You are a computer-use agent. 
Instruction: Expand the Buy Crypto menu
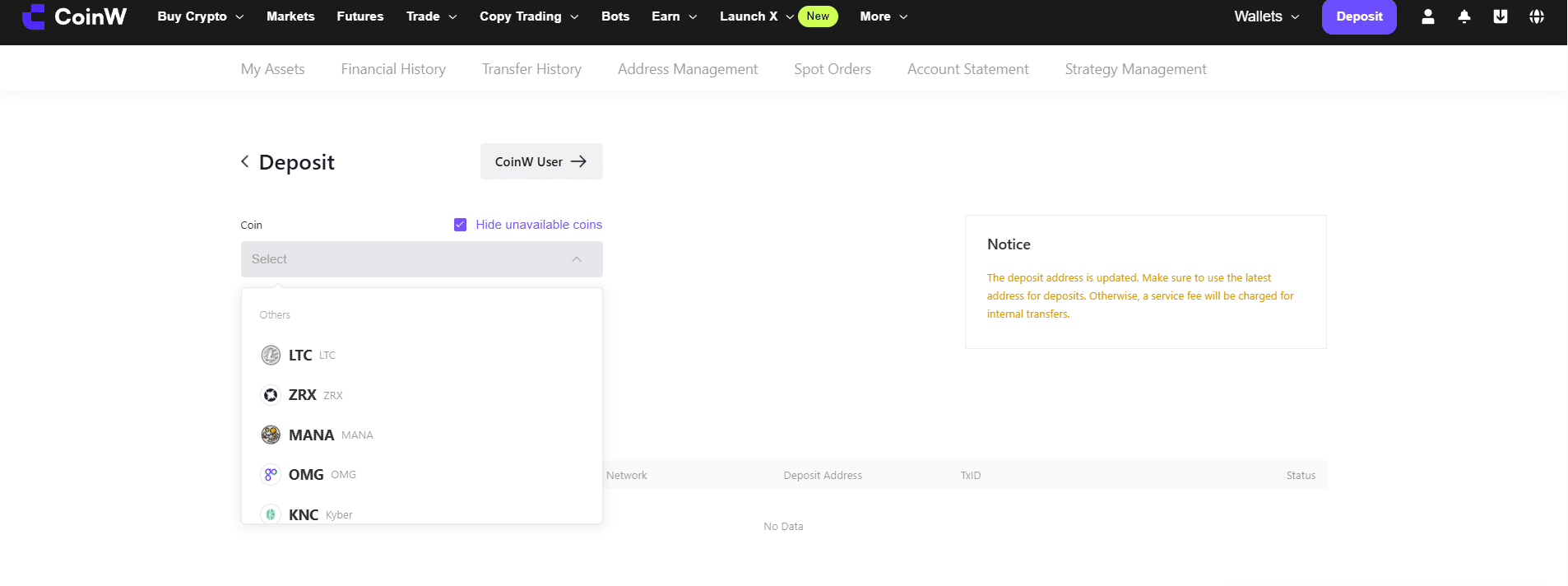(201, 16)
